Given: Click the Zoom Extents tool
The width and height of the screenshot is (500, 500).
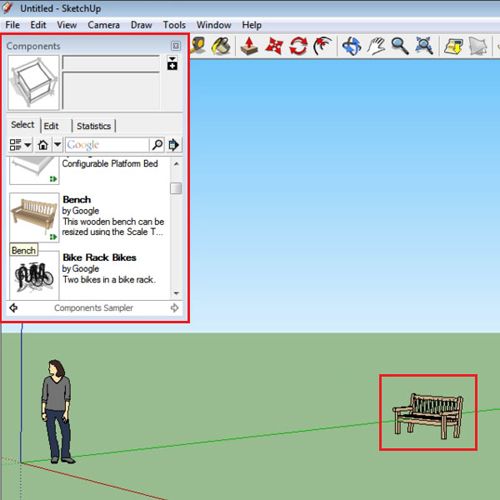Looking at the screenshot, I should click(x=424, y=46).
